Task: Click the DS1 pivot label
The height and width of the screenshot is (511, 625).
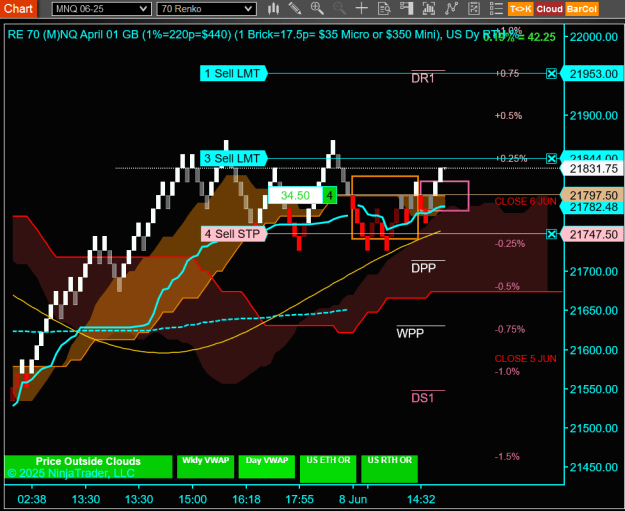Action: pos(423,398)
